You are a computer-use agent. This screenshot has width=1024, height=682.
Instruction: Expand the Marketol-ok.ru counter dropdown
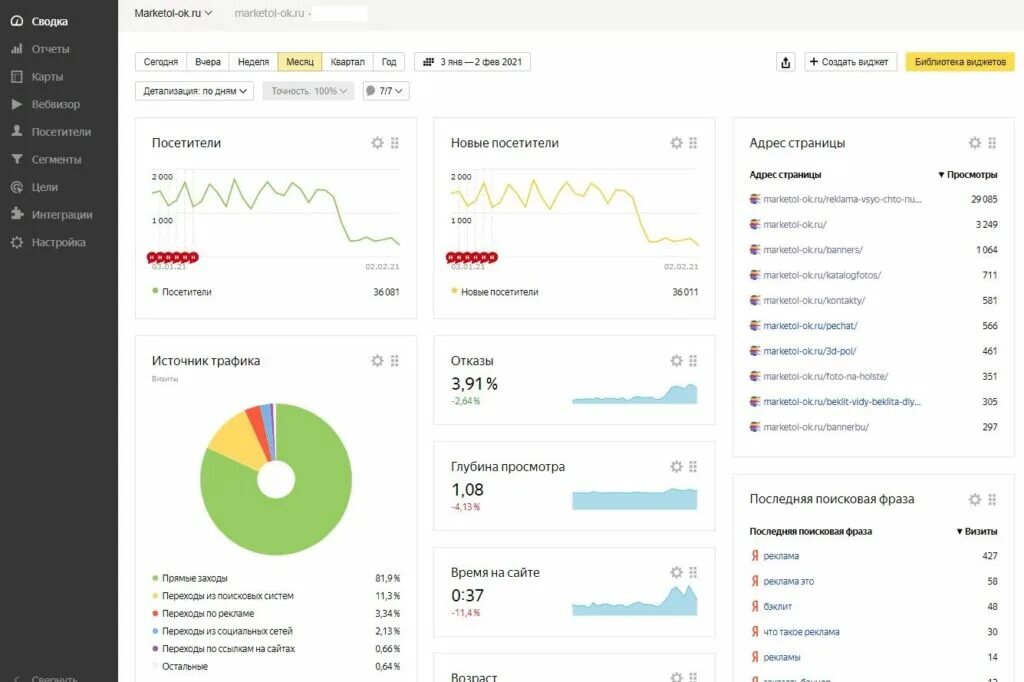(173, 13)
